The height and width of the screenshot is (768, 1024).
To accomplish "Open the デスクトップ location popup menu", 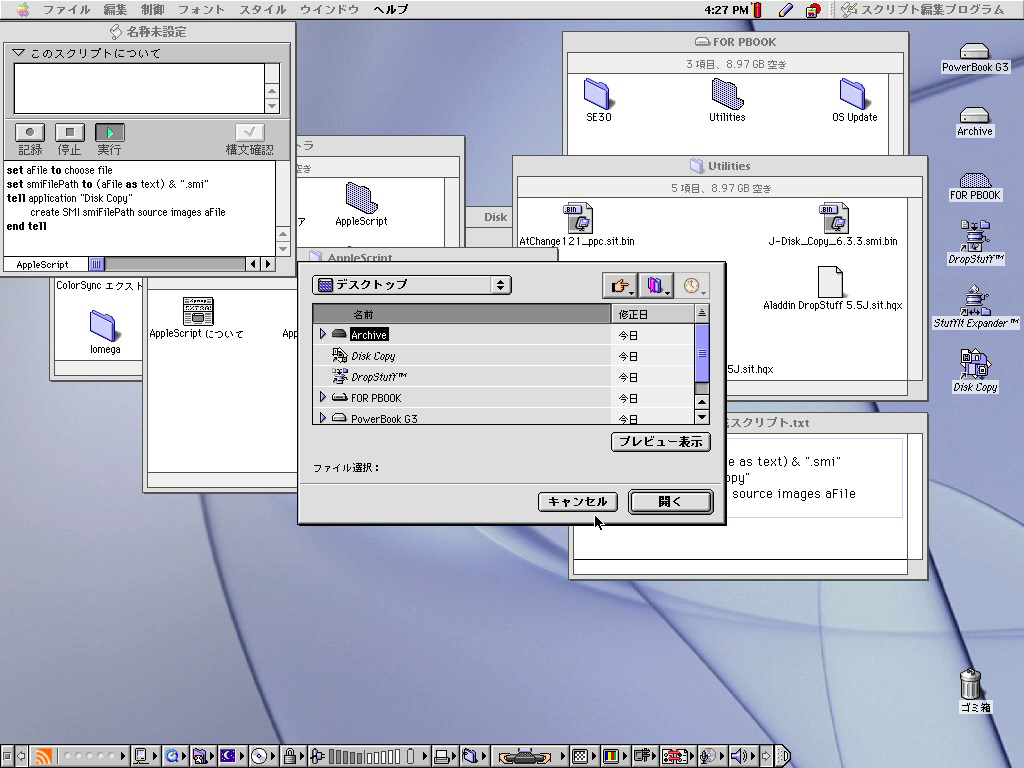I will point(411,285).
